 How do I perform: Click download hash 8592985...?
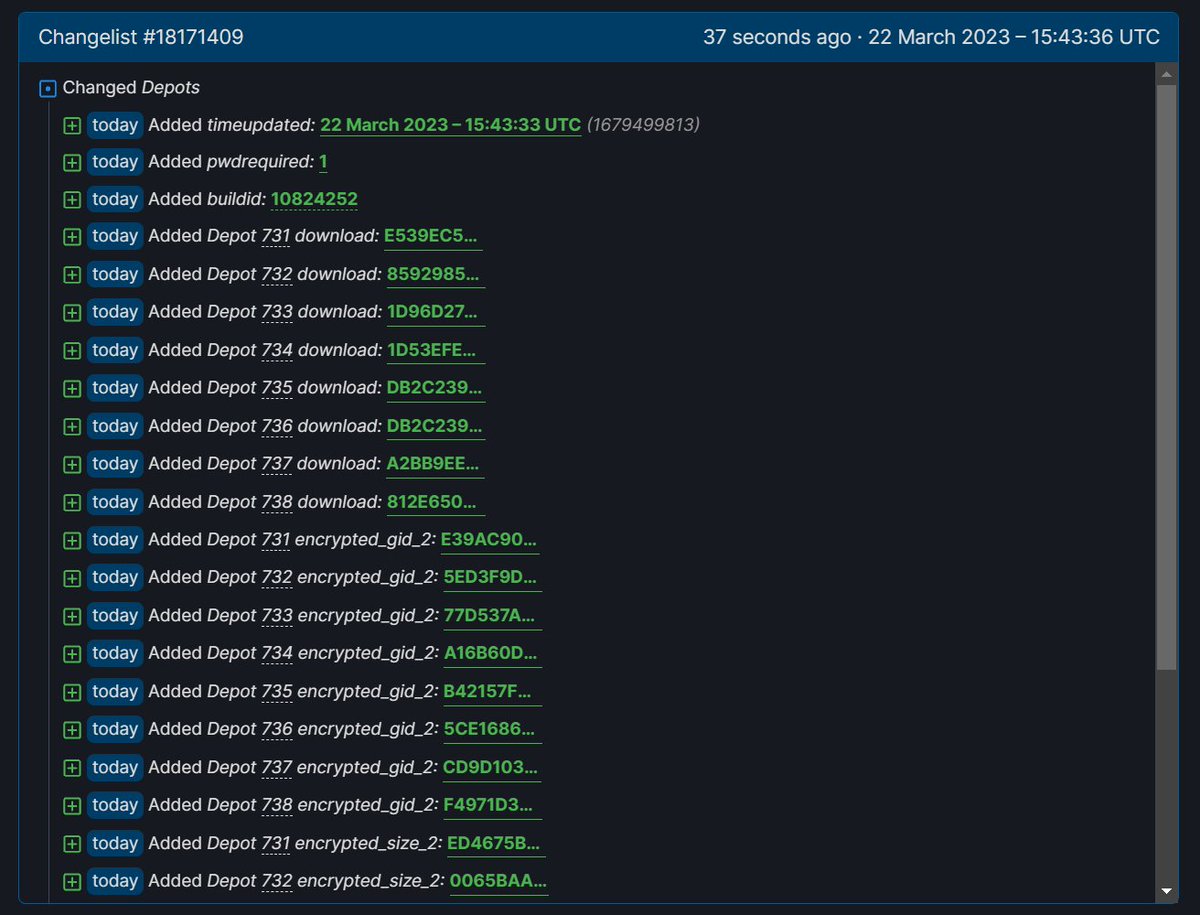[434, 275]
